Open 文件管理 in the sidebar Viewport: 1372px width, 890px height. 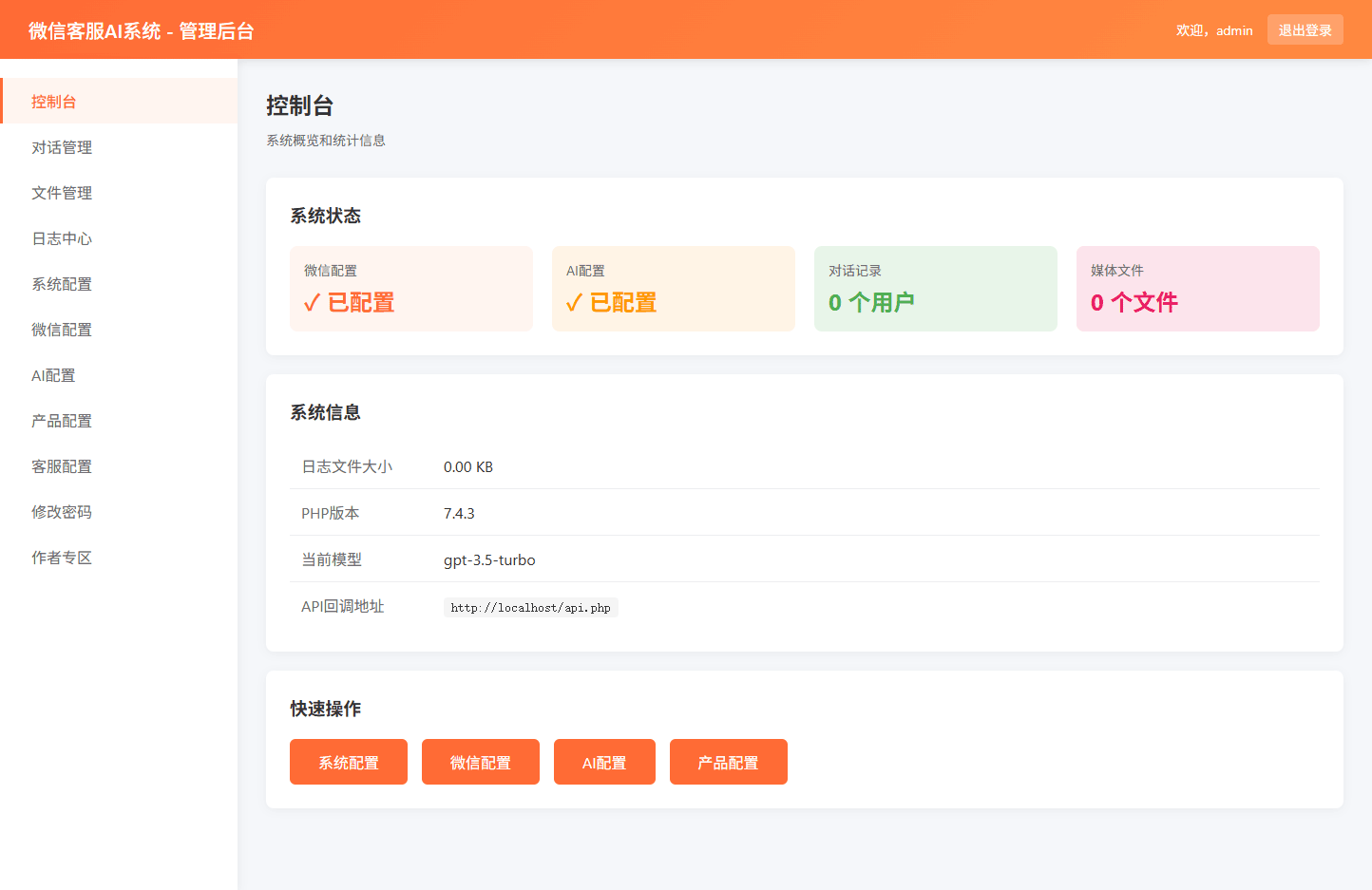62,193
